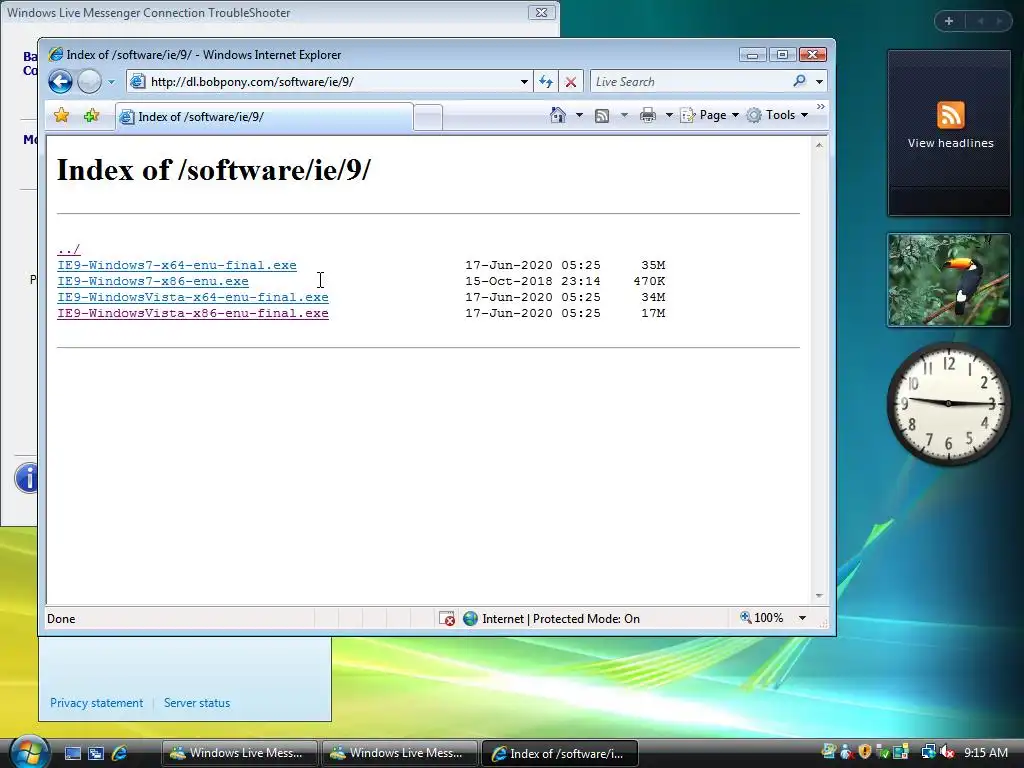This screenshot has height=768, width=1024.
Task: Click the 9:15 AM taskbar clock
Action: point(985,752)
